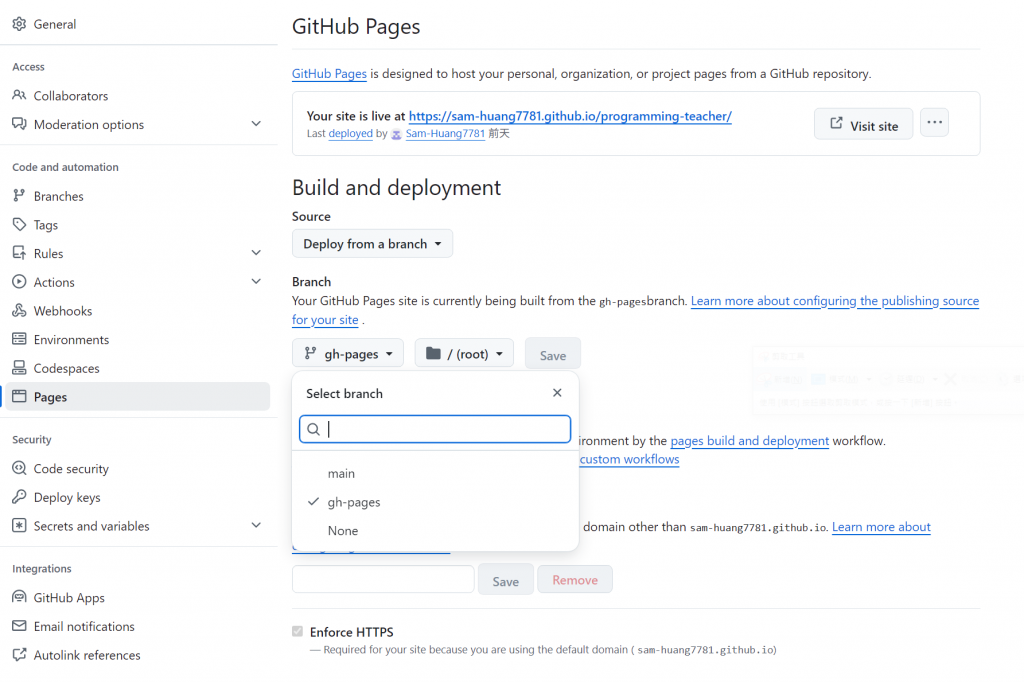Click the Email notifications envelope icon
The height and width of the screenshot is (682, 1024).
tap(19, 626)
